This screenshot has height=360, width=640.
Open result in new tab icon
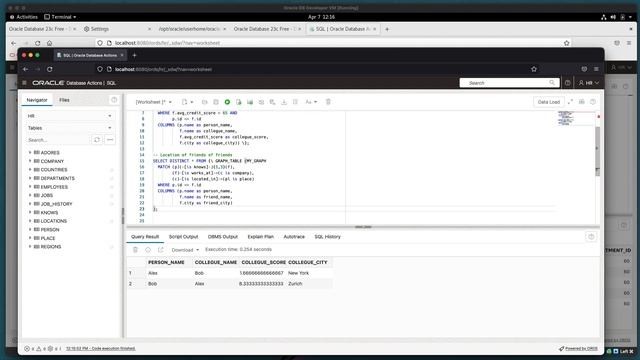point(161,249)
